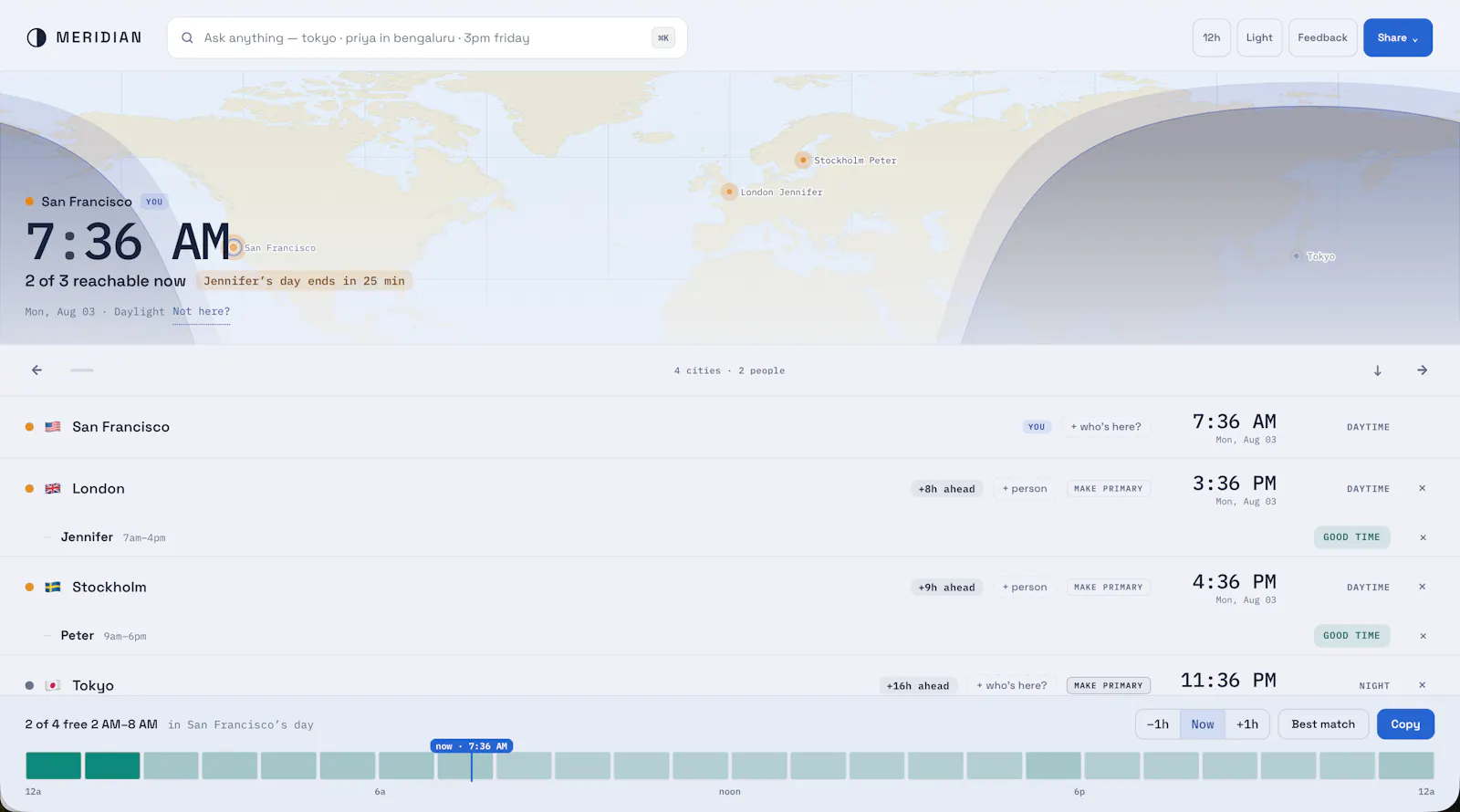Open the Feedback button
The height and width of the screenshot is (812, 1460).
point(1322,38)
